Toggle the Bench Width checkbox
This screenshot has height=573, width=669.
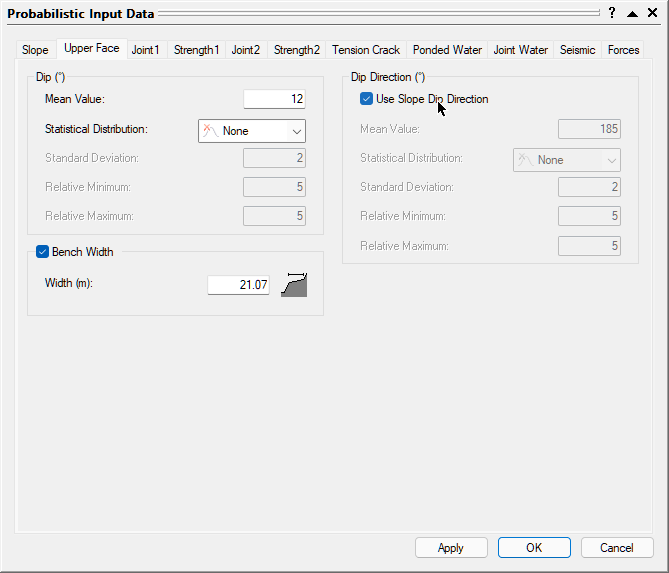(x=42, y=252)
